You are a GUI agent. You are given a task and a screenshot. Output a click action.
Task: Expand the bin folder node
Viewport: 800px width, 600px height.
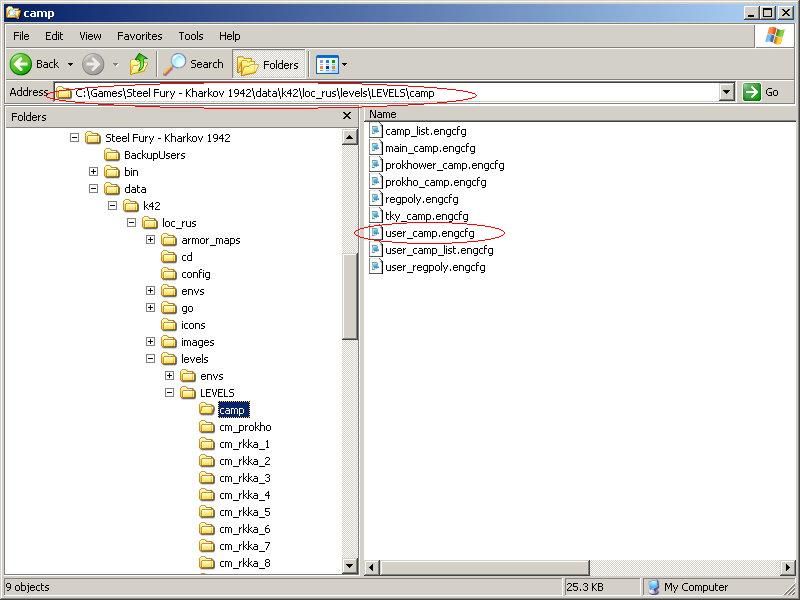93,171
